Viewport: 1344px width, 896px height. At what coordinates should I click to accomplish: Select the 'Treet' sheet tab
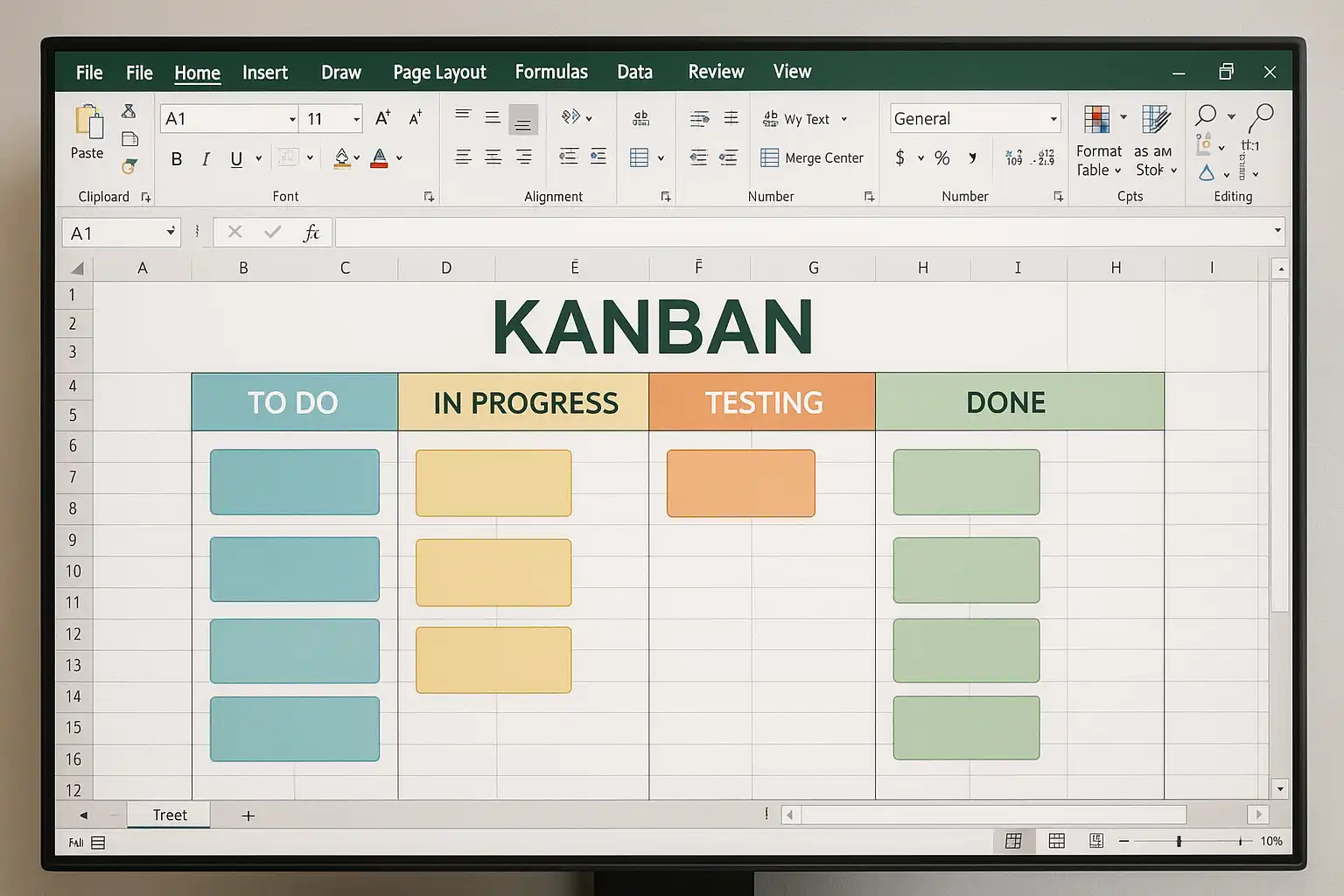[169, 815]
